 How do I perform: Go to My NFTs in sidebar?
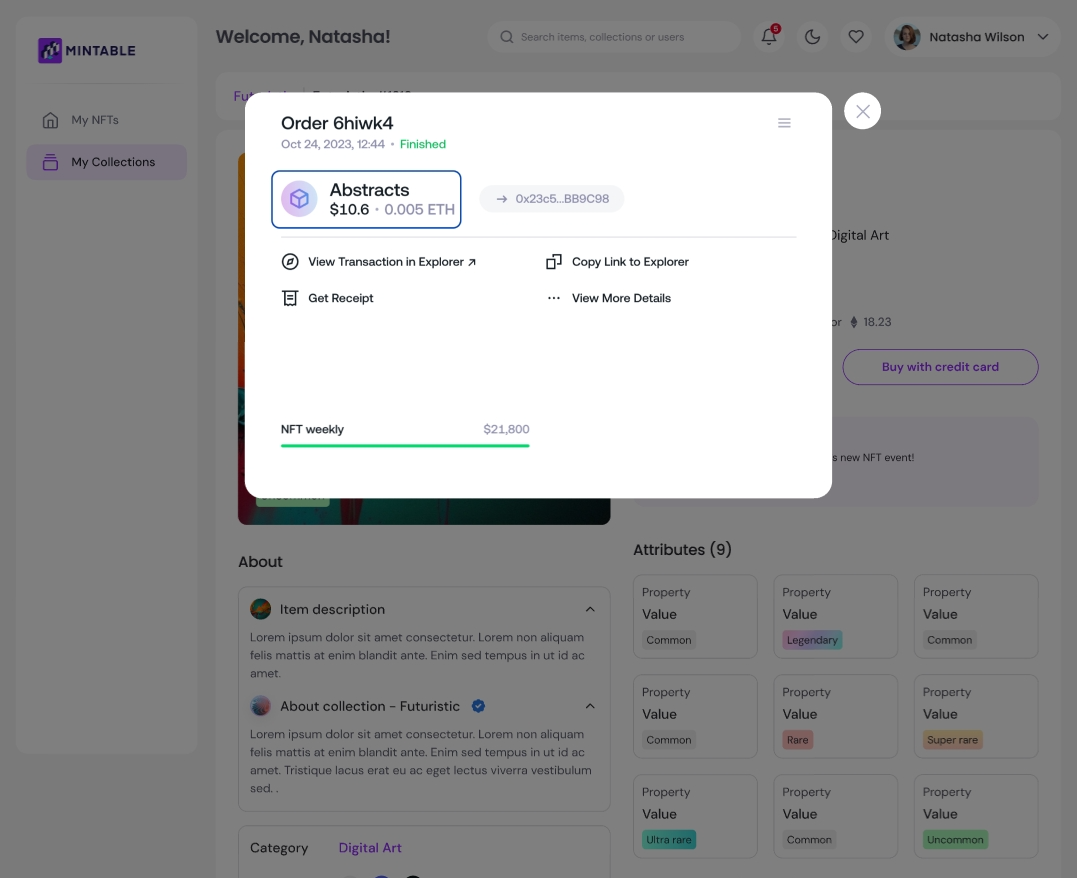[95, 120]
